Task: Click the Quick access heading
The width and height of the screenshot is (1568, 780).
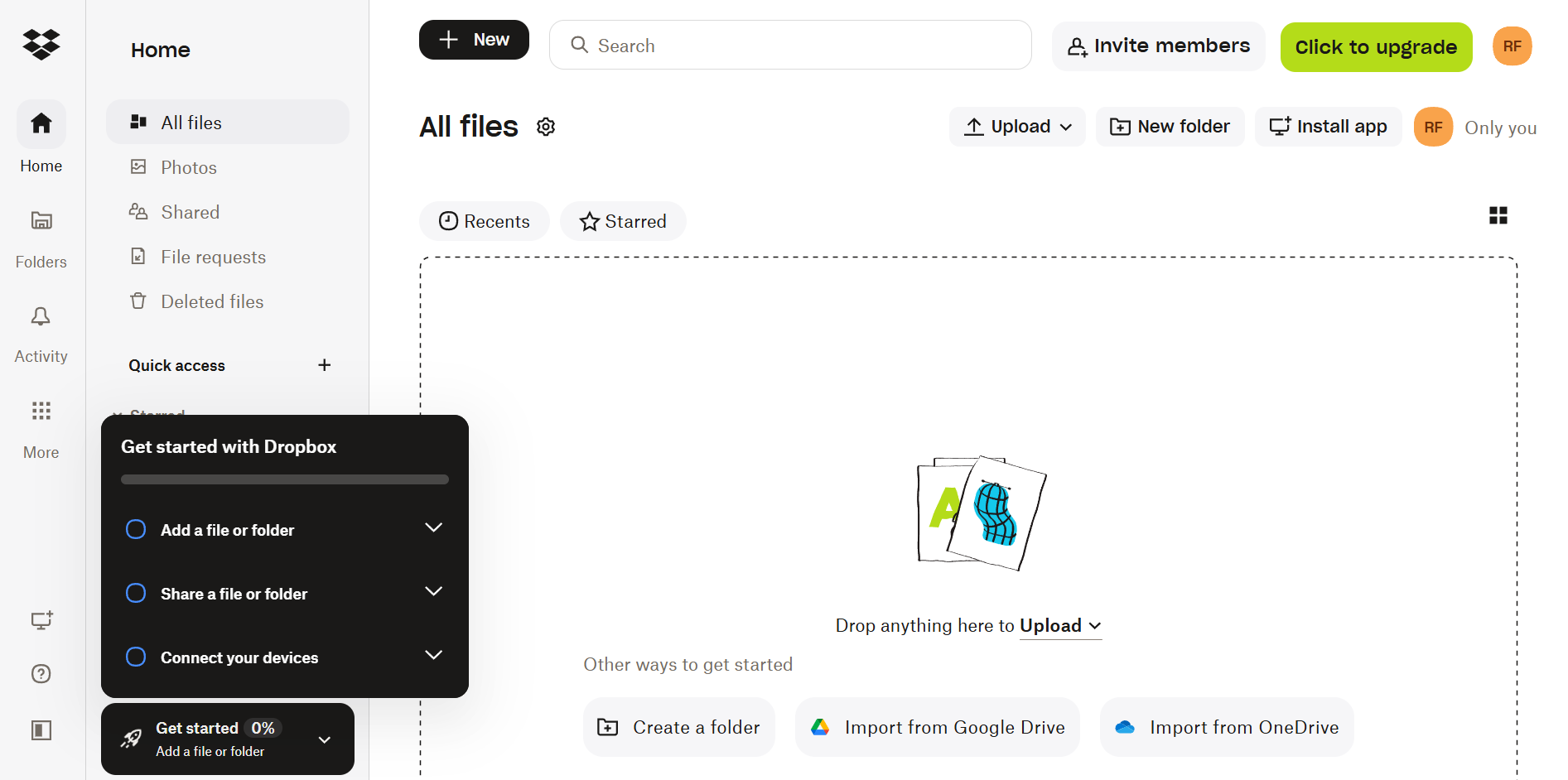Action: coord(177,365)
